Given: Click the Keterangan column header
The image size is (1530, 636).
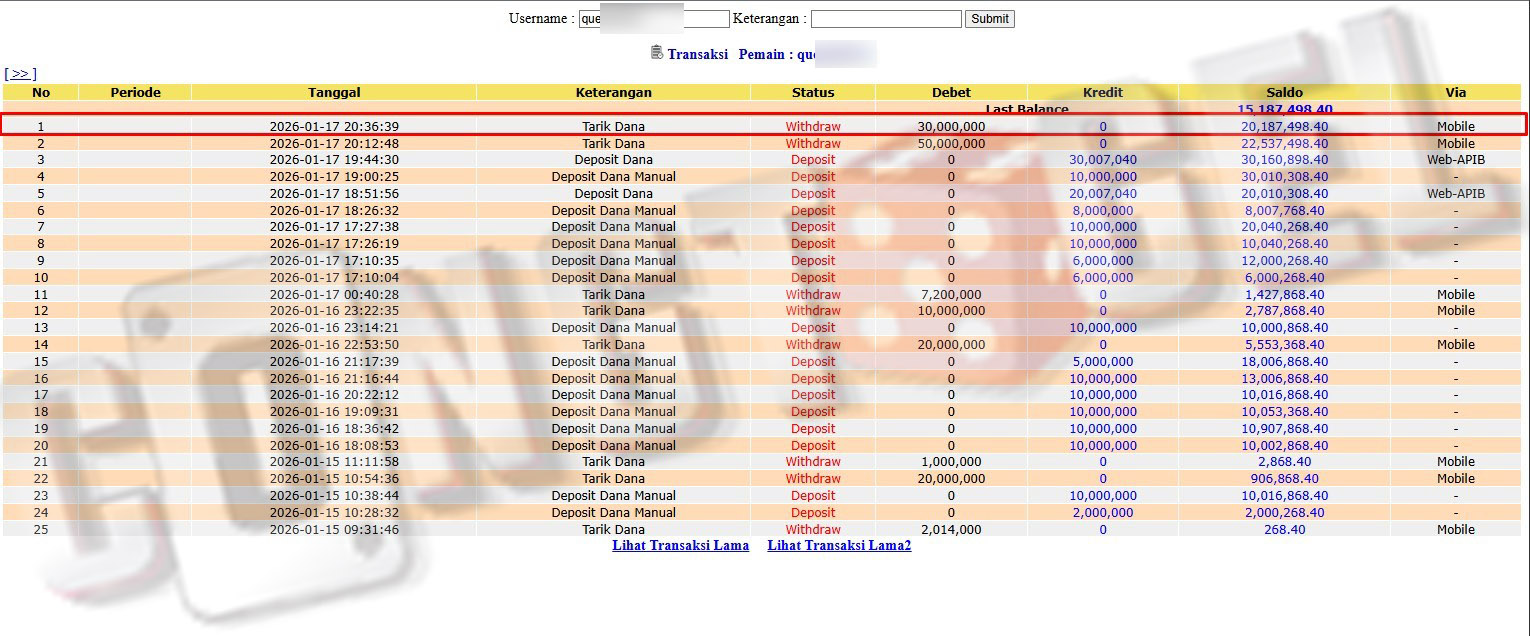Looking at the screenshot, I should (x=613, y=92).
